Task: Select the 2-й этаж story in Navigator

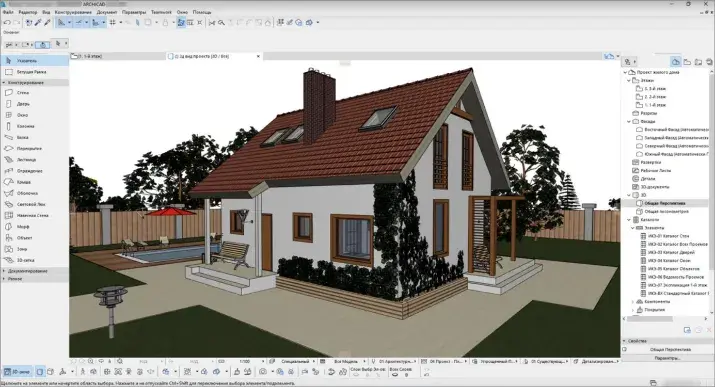Action: click(655, 97)
